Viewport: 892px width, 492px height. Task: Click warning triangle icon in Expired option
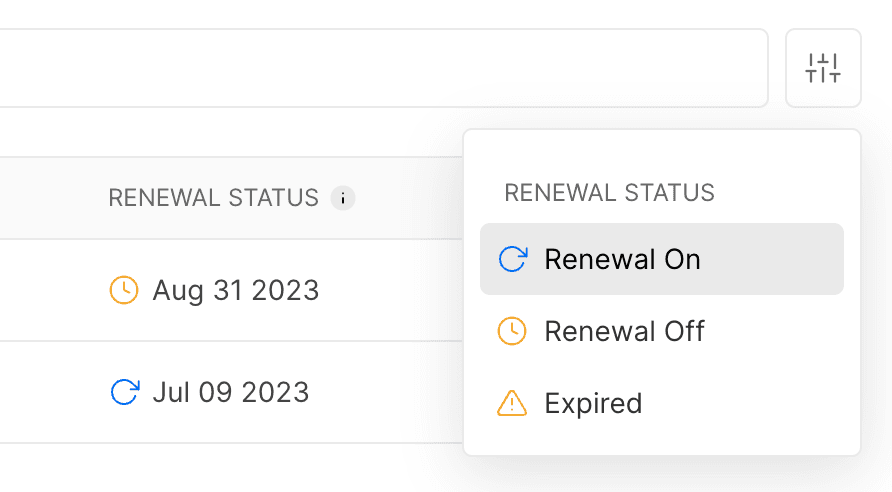pyautogui.click(x=512, y=403)
